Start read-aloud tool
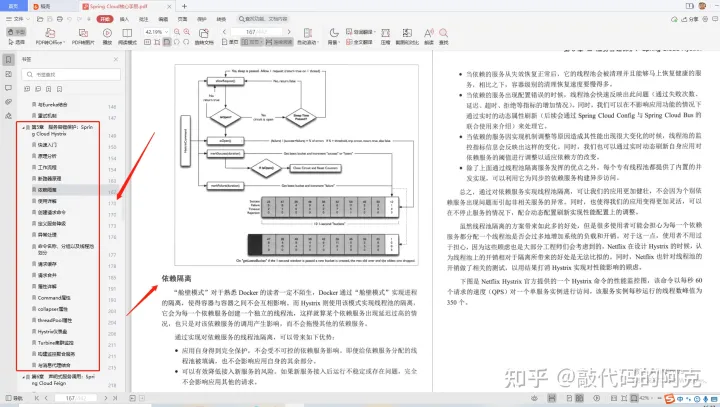 tap(428, 36)
